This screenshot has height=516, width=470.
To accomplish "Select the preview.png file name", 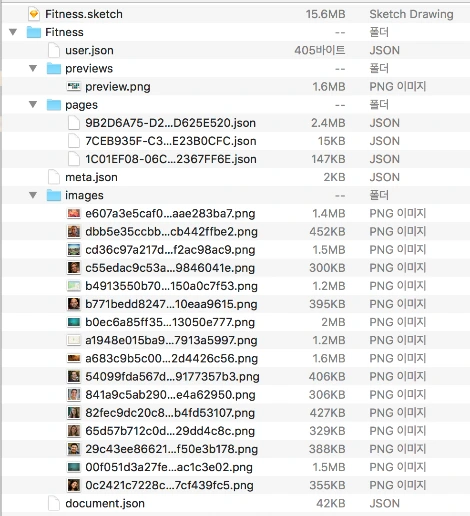I will (118, 87).
